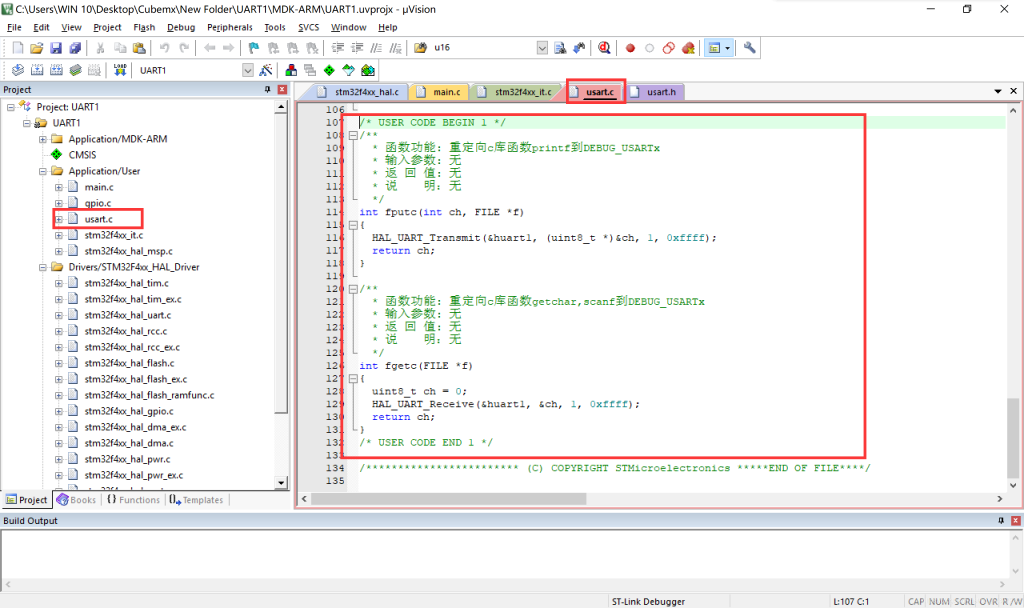
Task: Insert breakpoint with red dot icon
Action: tap(629, 47)
